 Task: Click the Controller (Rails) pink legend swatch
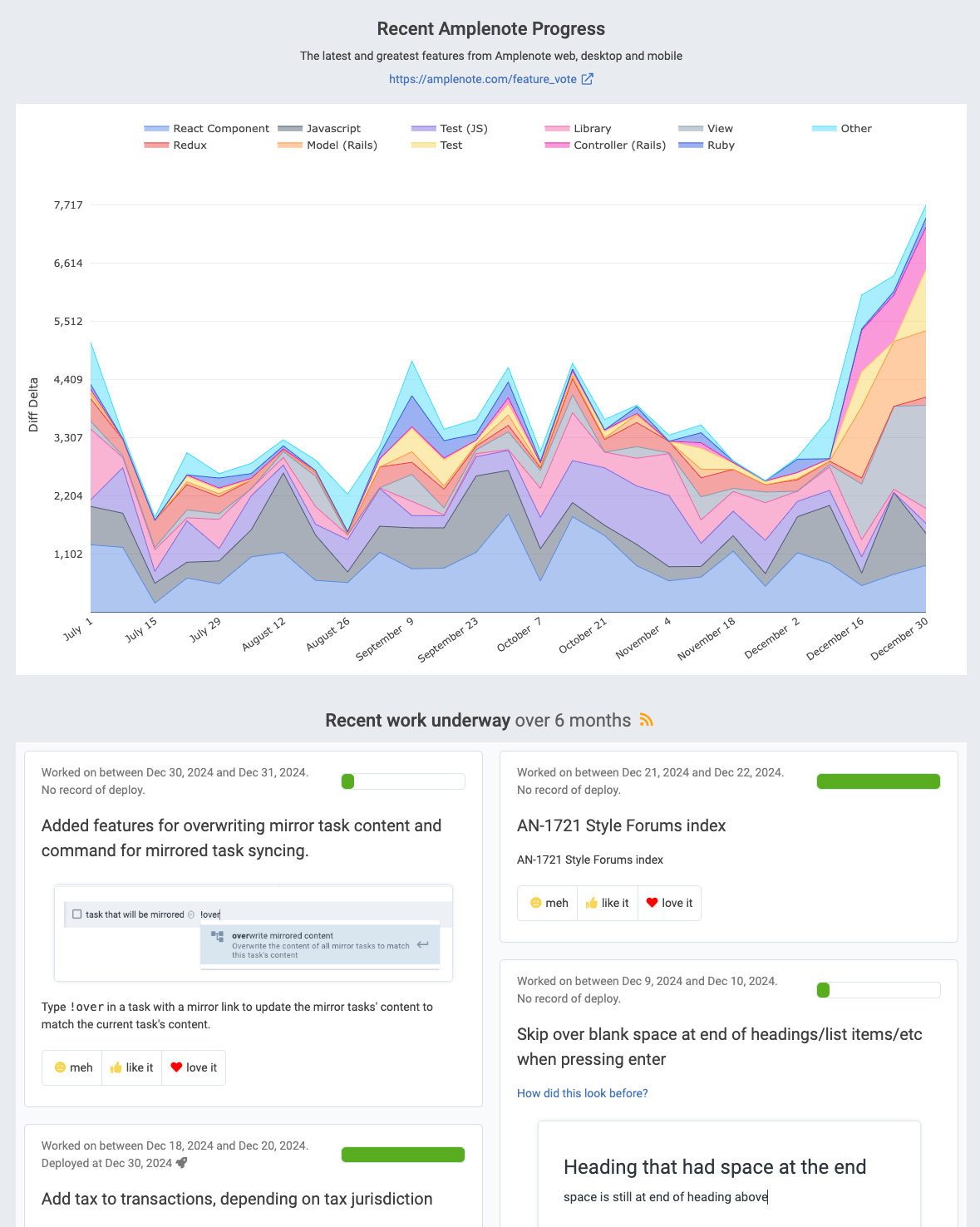(557, 145)
